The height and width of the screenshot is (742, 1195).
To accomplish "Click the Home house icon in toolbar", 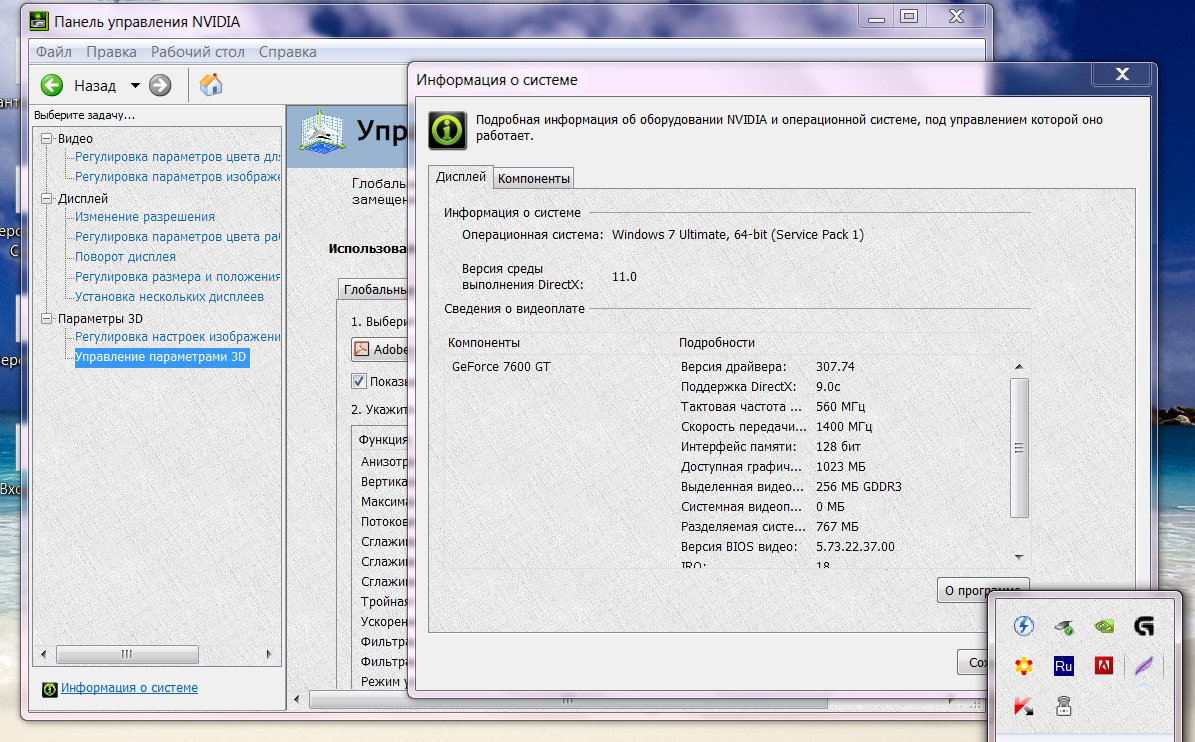I will coord(211,85).
